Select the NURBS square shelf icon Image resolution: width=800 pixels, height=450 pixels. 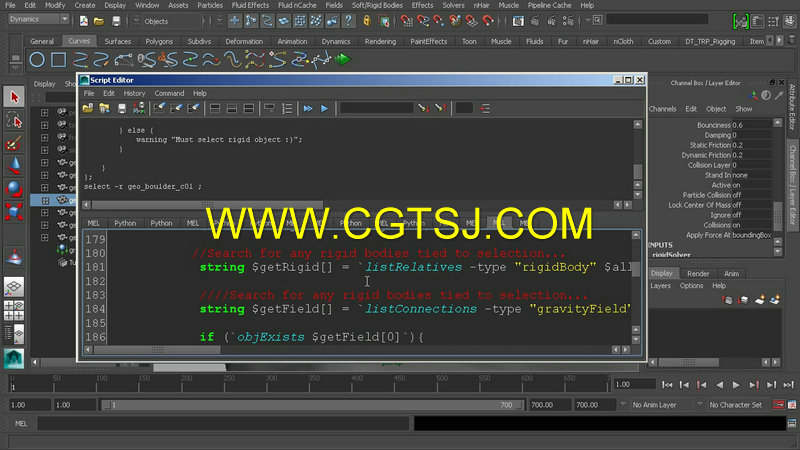(58, 60)
